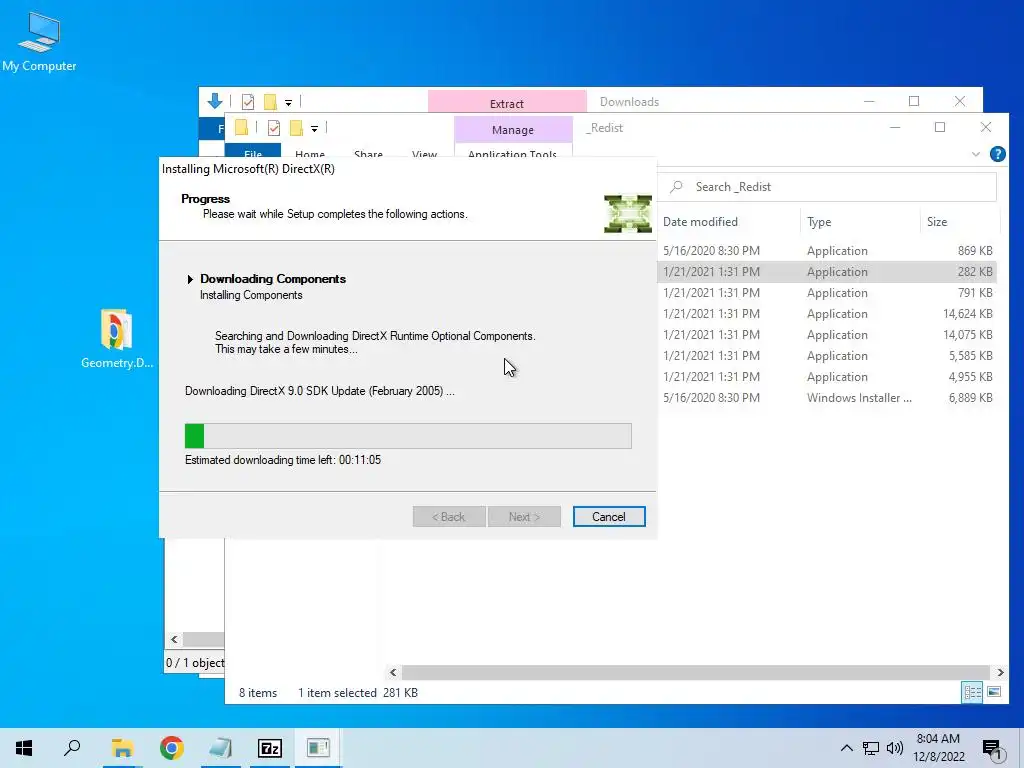1024x768 pixels.
Task: Open the 7-Zip taskbar app
Action: 270,748
